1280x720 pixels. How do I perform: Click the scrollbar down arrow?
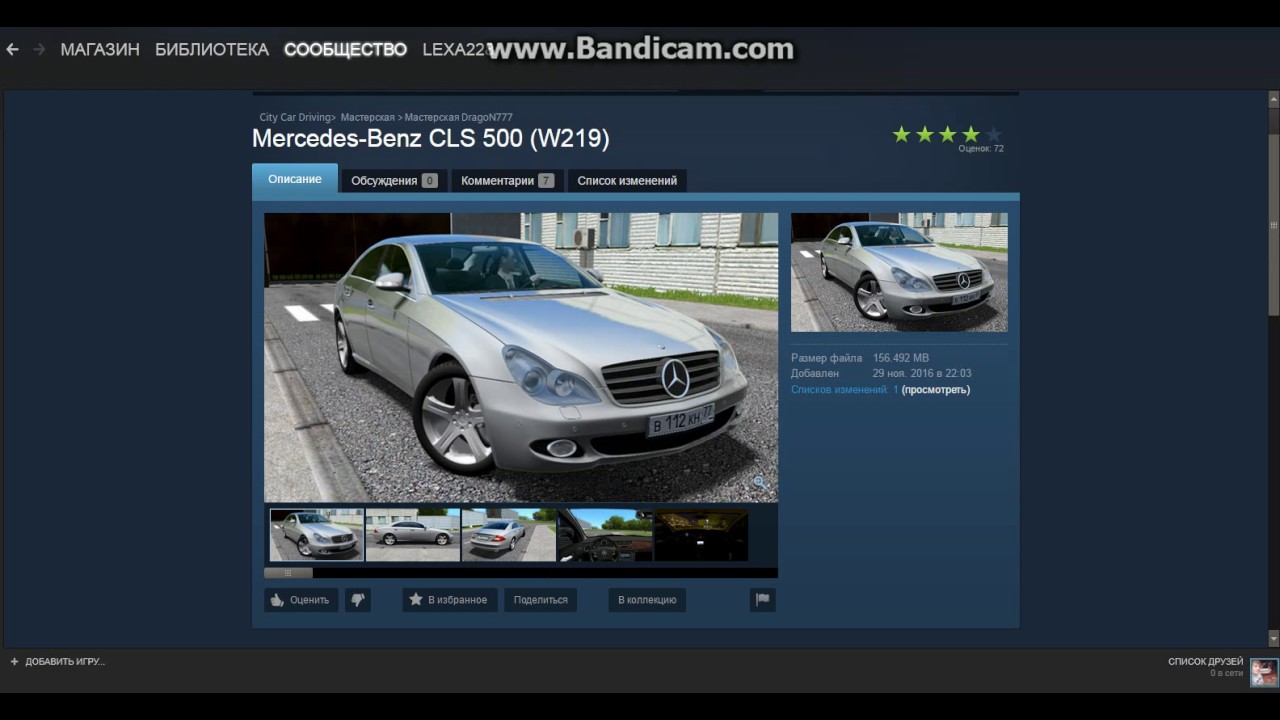[x=1273, y=638]
